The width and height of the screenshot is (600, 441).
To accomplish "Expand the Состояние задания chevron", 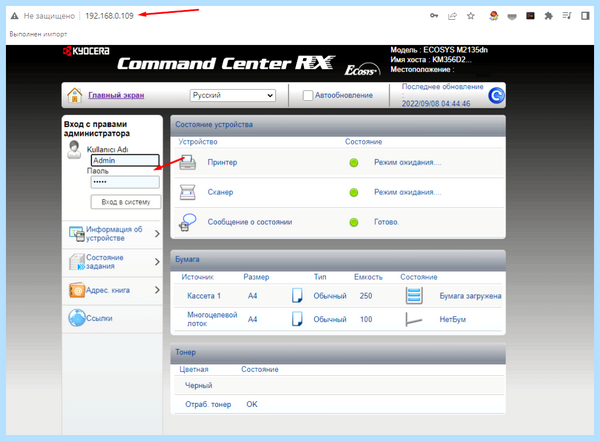I will point(157,262).
